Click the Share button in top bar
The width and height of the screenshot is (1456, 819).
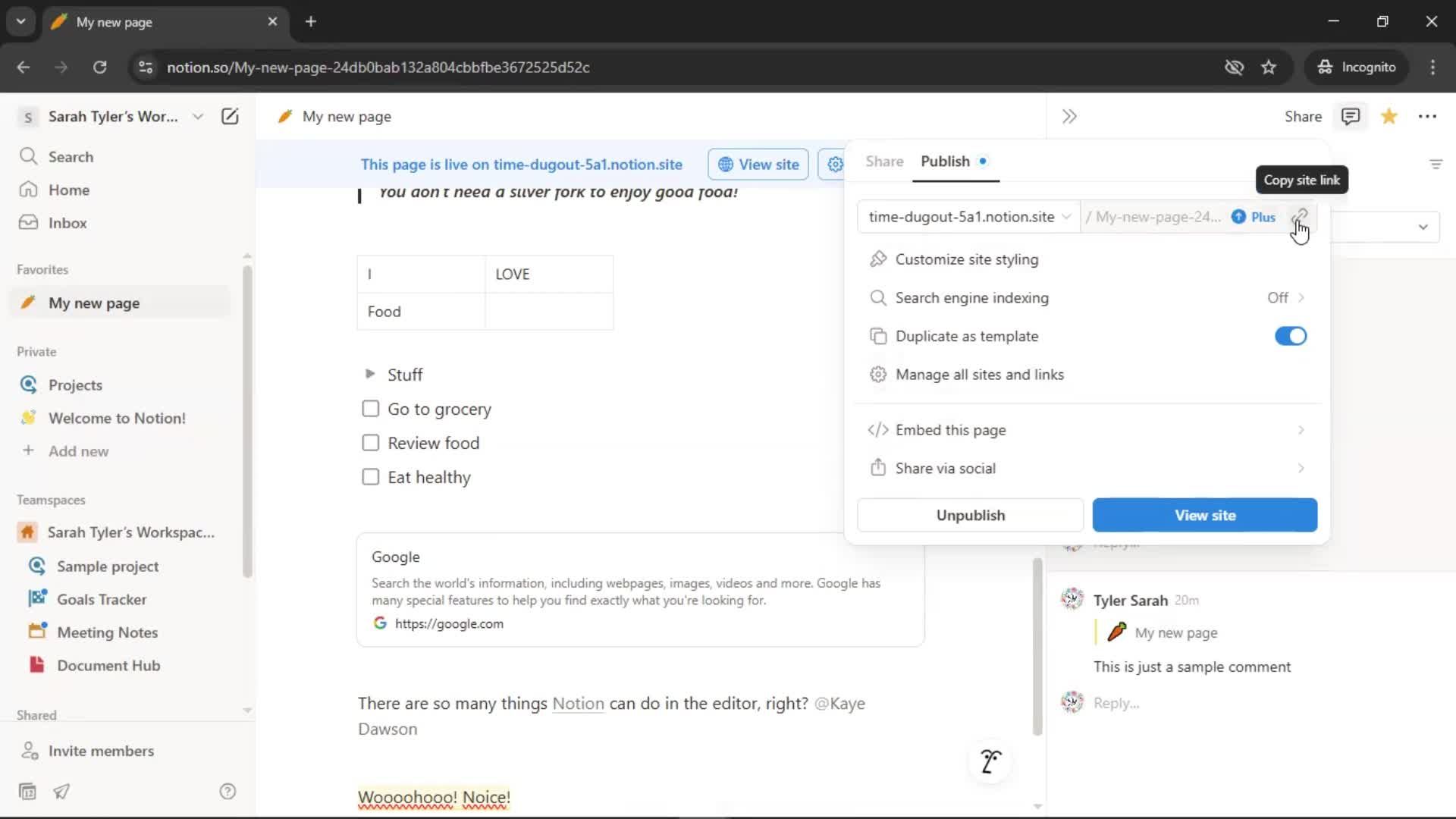point(1303,116)
